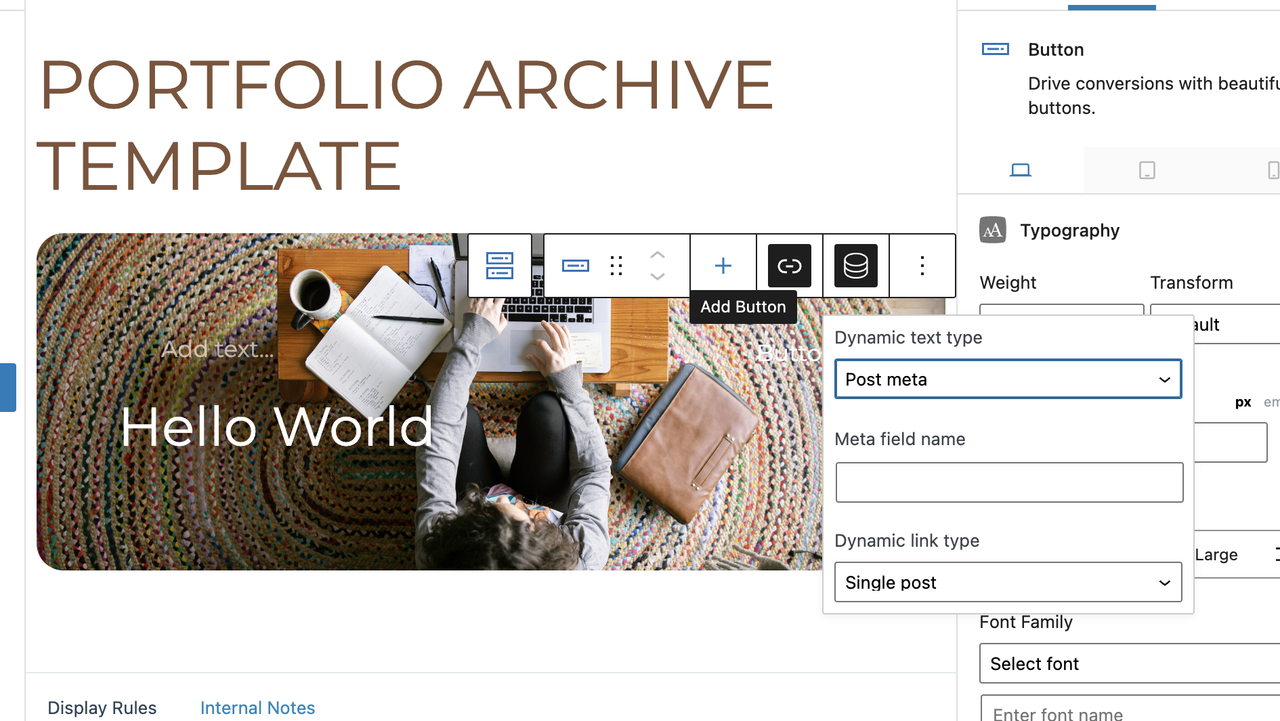This screenshot has height=721, width=1280.
Task: Click the plus Add Button icon
Action: 723,266
